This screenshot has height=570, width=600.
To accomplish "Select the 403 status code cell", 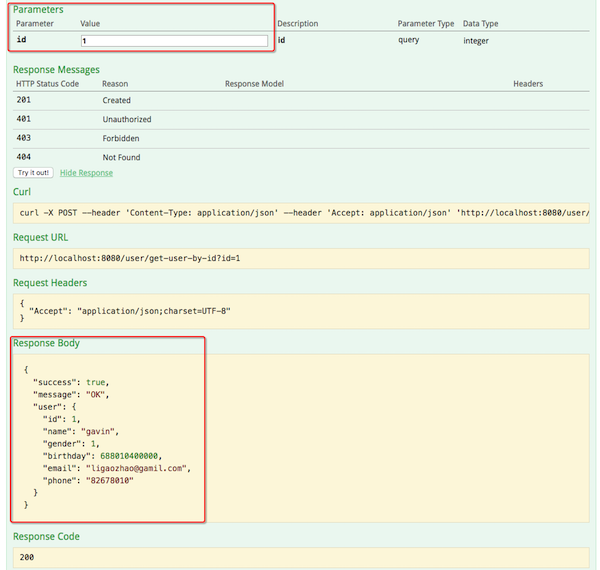I will pos(24,138).
